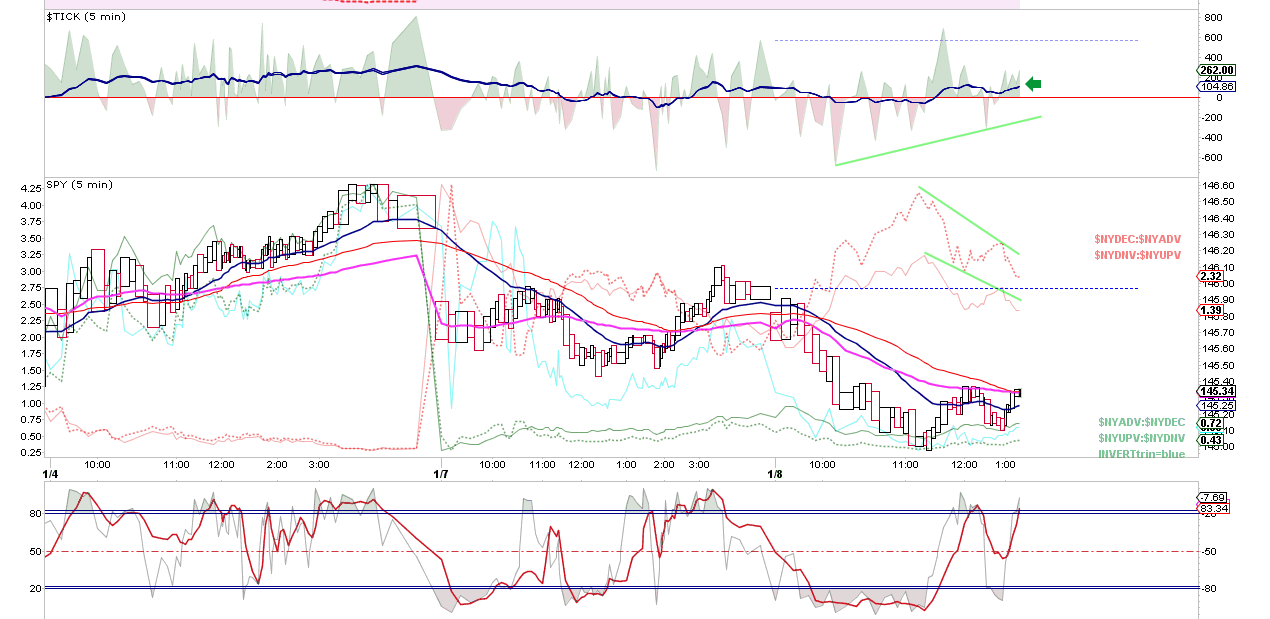Click the -600 TICK axis label
This screenshot has width=1270, height=619.
1212,158
